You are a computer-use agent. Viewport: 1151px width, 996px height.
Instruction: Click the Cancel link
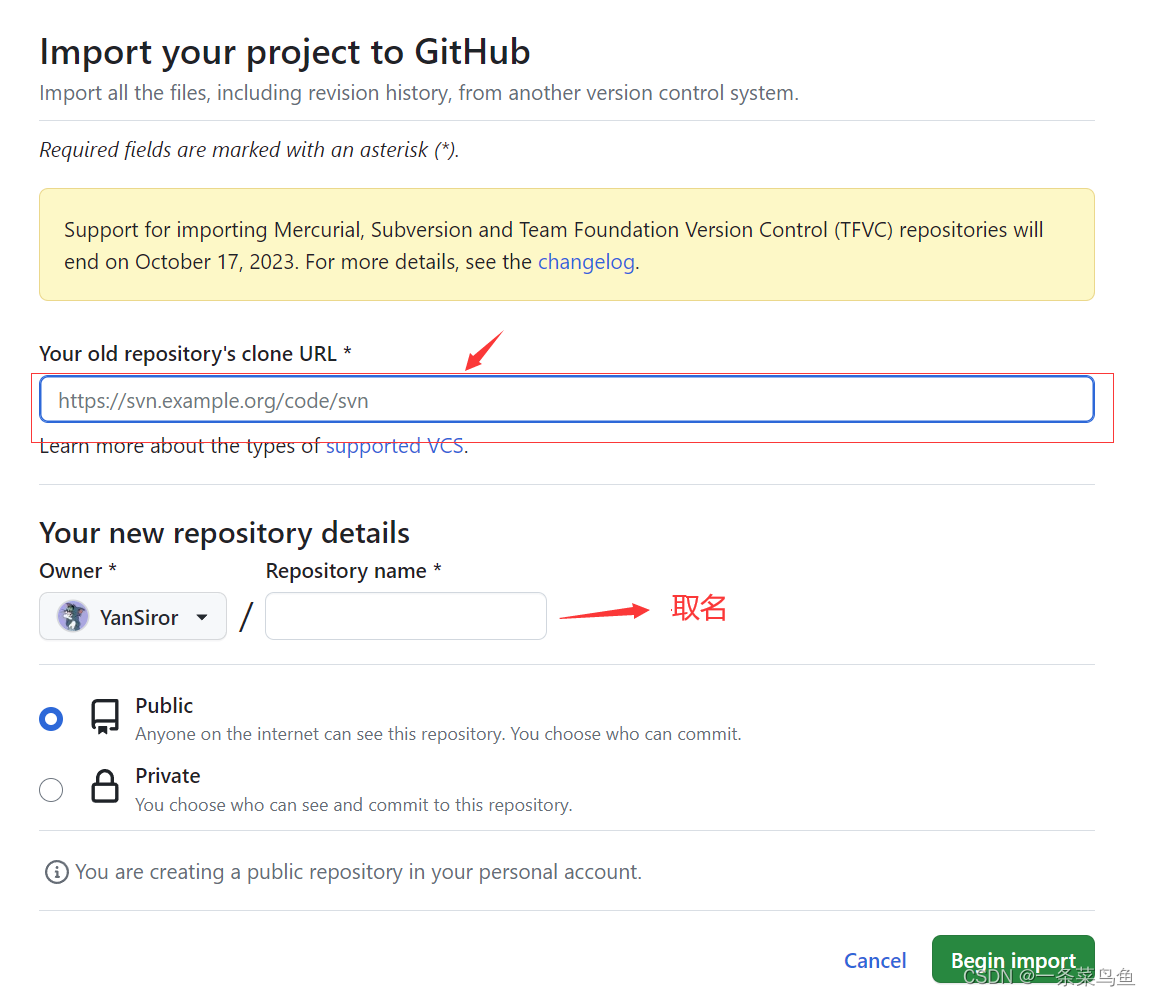point(874,960)
